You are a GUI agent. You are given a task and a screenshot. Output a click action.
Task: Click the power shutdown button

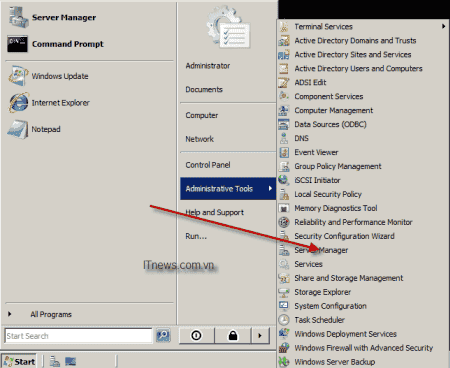[x=197, y=335]
